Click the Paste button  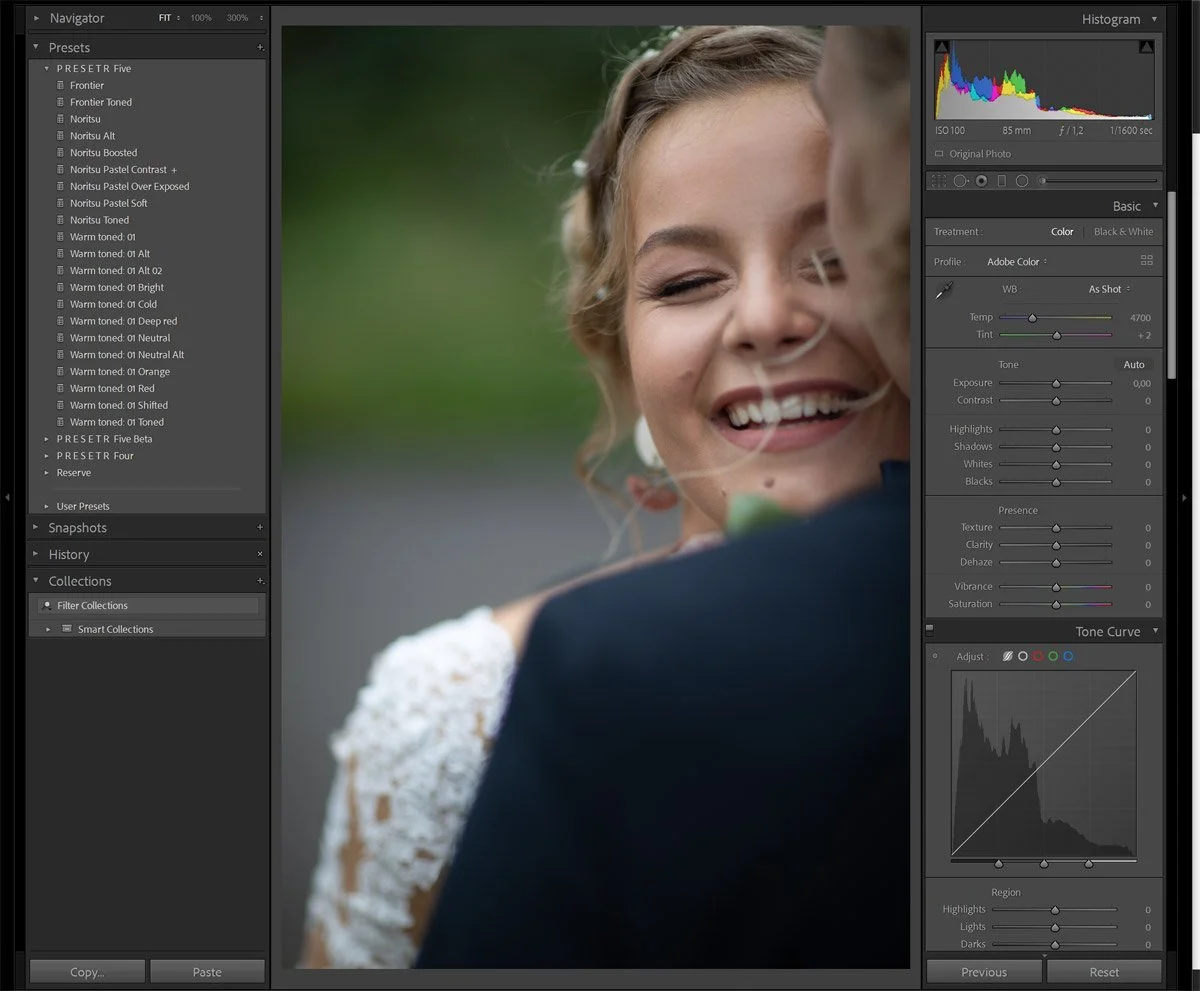(207, 972)
